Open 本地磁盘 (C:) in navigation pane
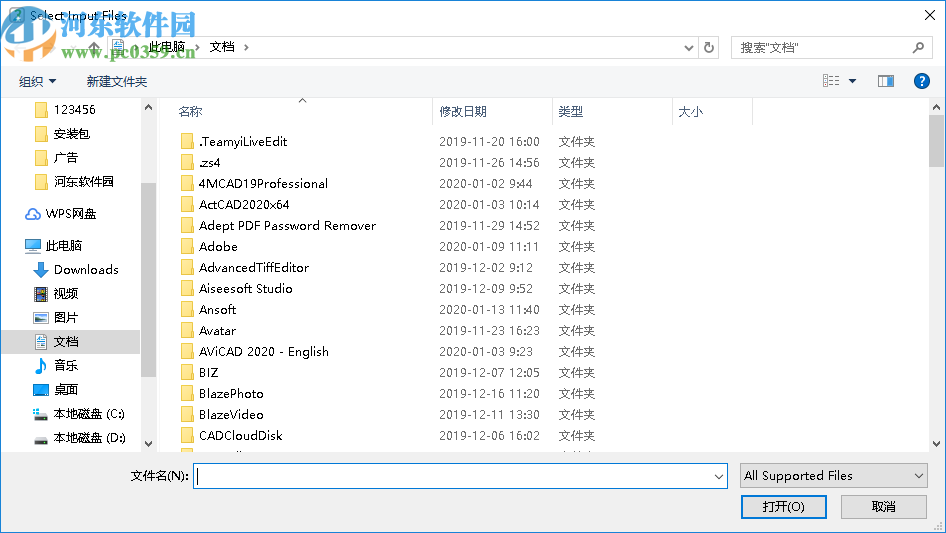Viewport: 946px width, 533px height. click(78, 413)
